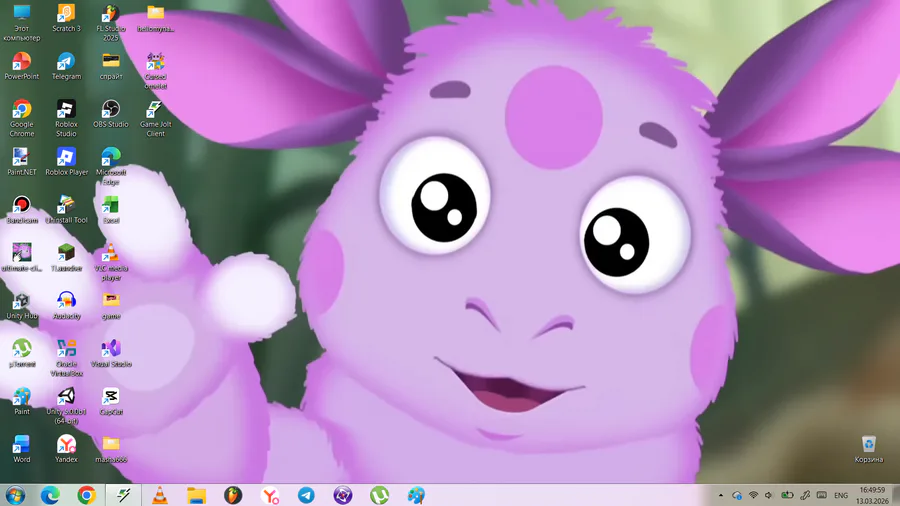Select the Microsoft Edge desktop shortcut
900x506 pixels.
click(x=111, y=166)
